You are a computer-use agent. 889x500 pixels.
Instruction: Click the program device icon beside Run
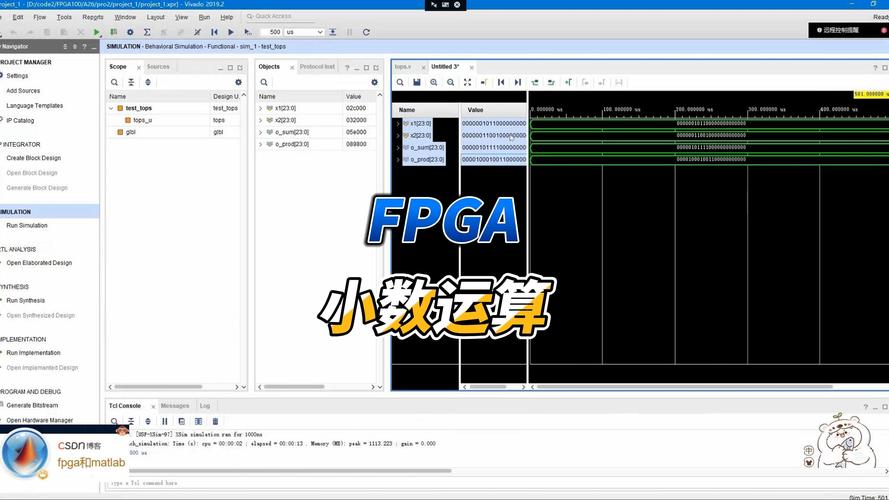(113, 32)
